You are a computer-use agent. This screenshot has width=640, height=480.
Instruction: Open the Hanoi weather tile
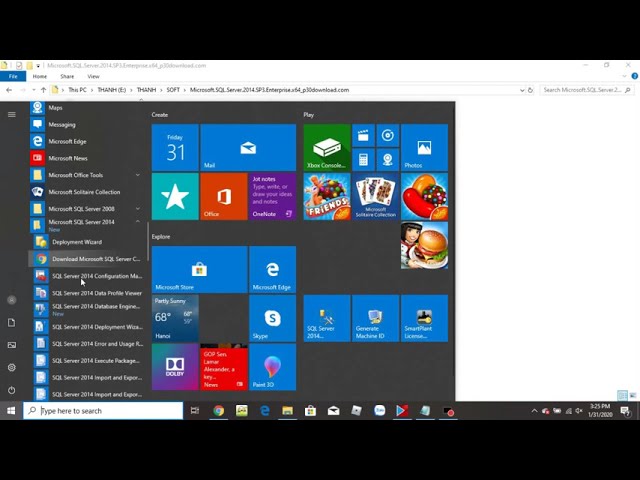pyautogui.click(x=175, y=318)
